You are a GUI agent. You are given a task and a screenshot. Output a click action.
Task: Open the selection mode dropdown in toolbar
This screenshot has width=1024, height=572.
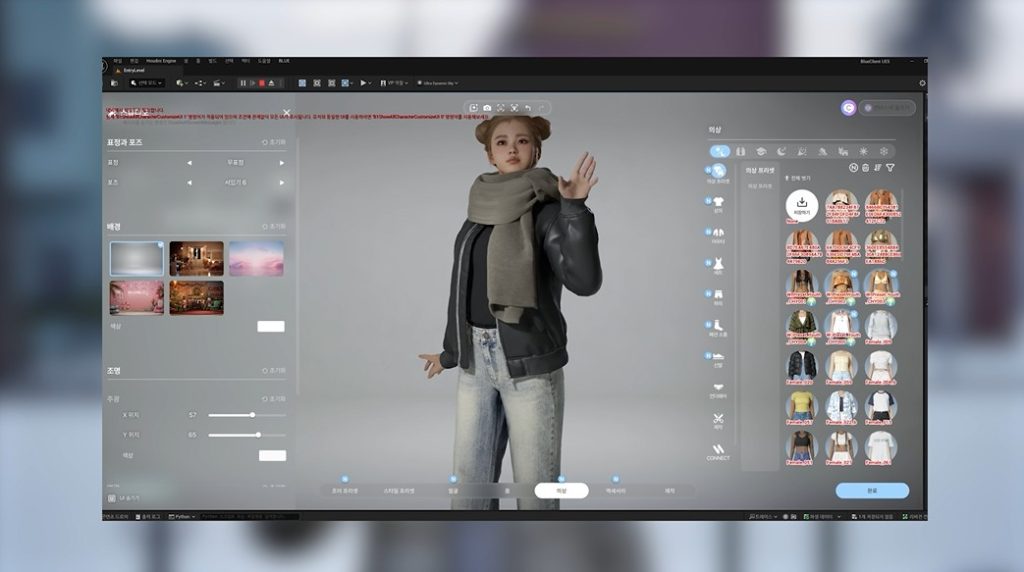coord(146,83)
